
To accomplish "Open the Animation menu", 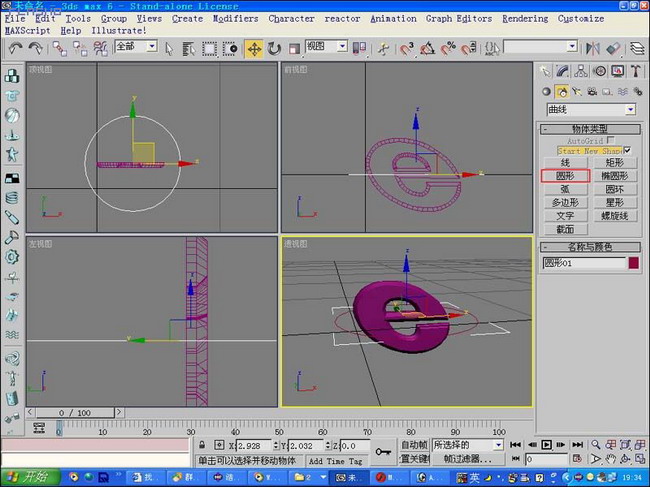I will click(393, 19).
